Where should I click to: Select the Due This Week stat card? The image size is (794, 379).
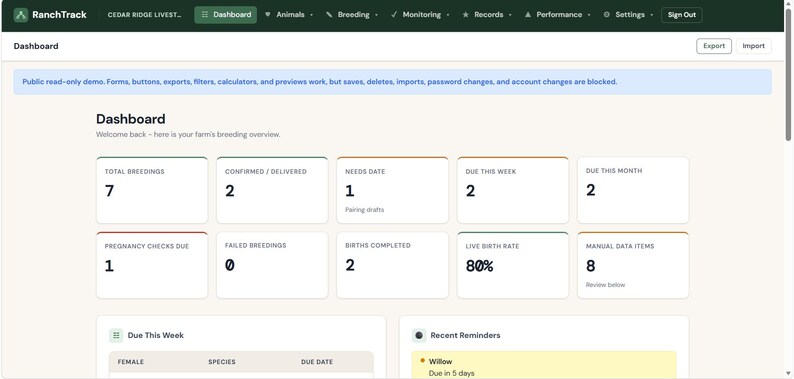[x=512, y=190]
